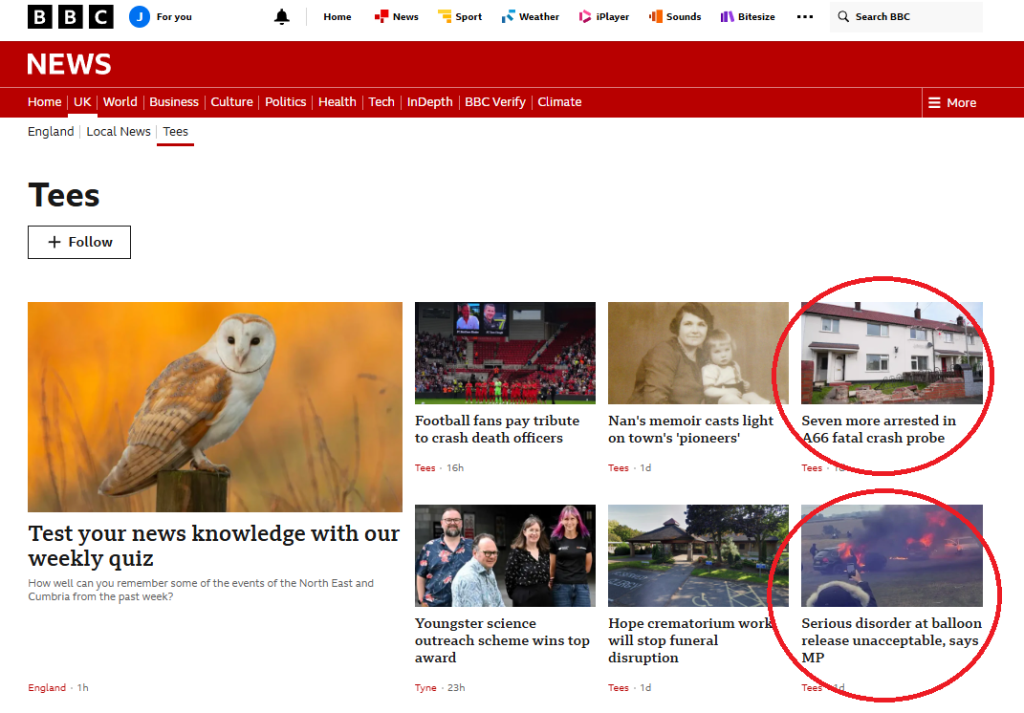This screenshot has height=713, width=1024.
Task: Click the Tees page heading
Action: click(64, 195)
